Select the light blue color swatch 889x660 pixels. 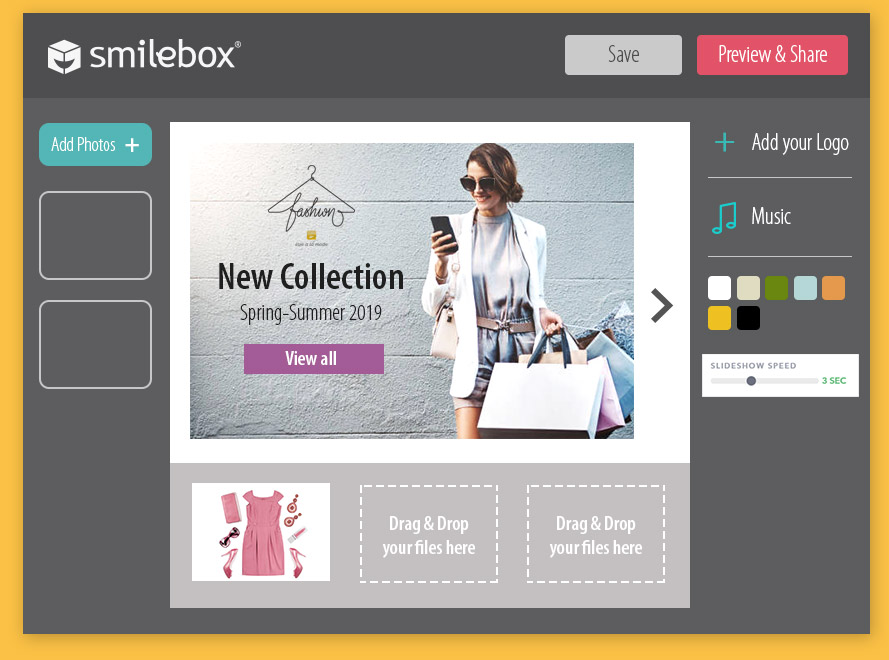(x=805, y=288)
